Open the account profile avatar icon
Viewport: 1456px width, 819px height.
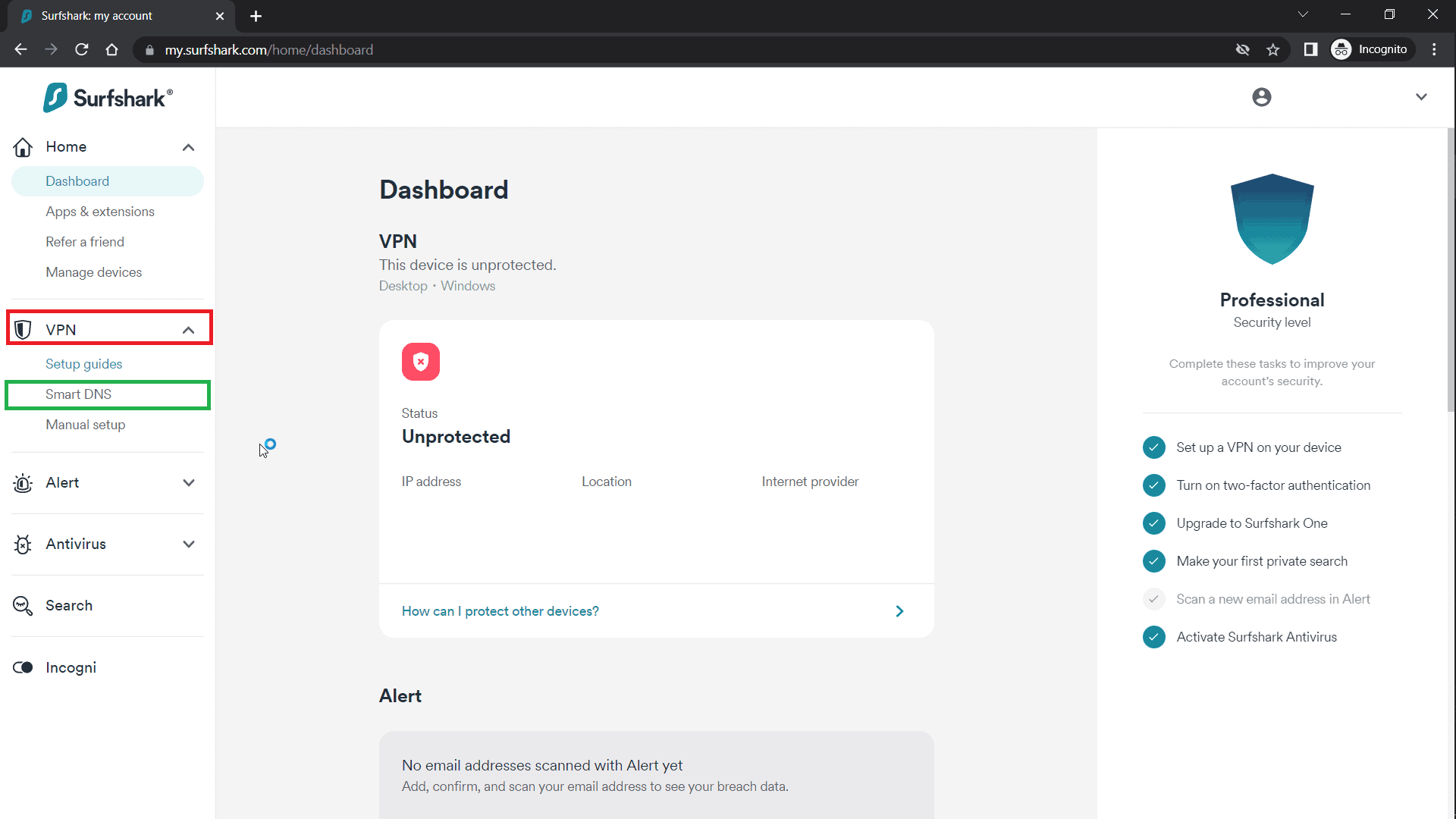(x=1261, y=97)
